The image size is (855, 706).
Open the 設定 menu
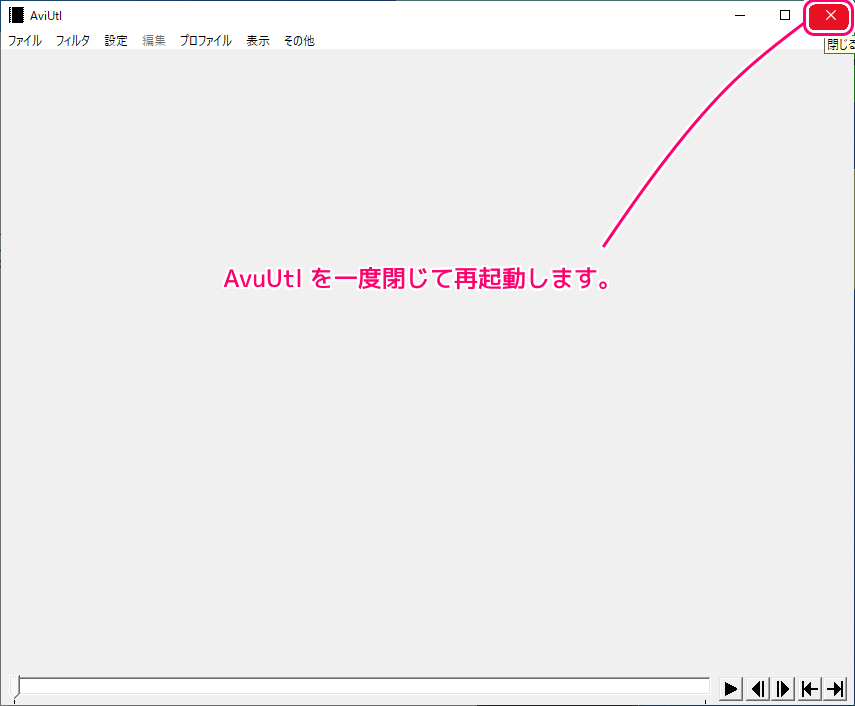pyautogui.click(x=116, y=41)
